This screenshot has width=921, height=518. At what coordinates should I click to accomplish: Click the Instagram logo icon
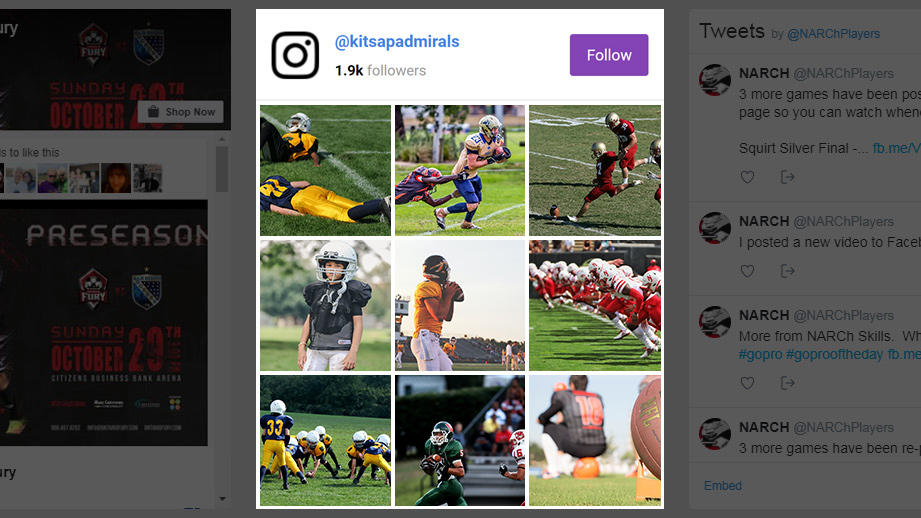[x=295, y=55]
